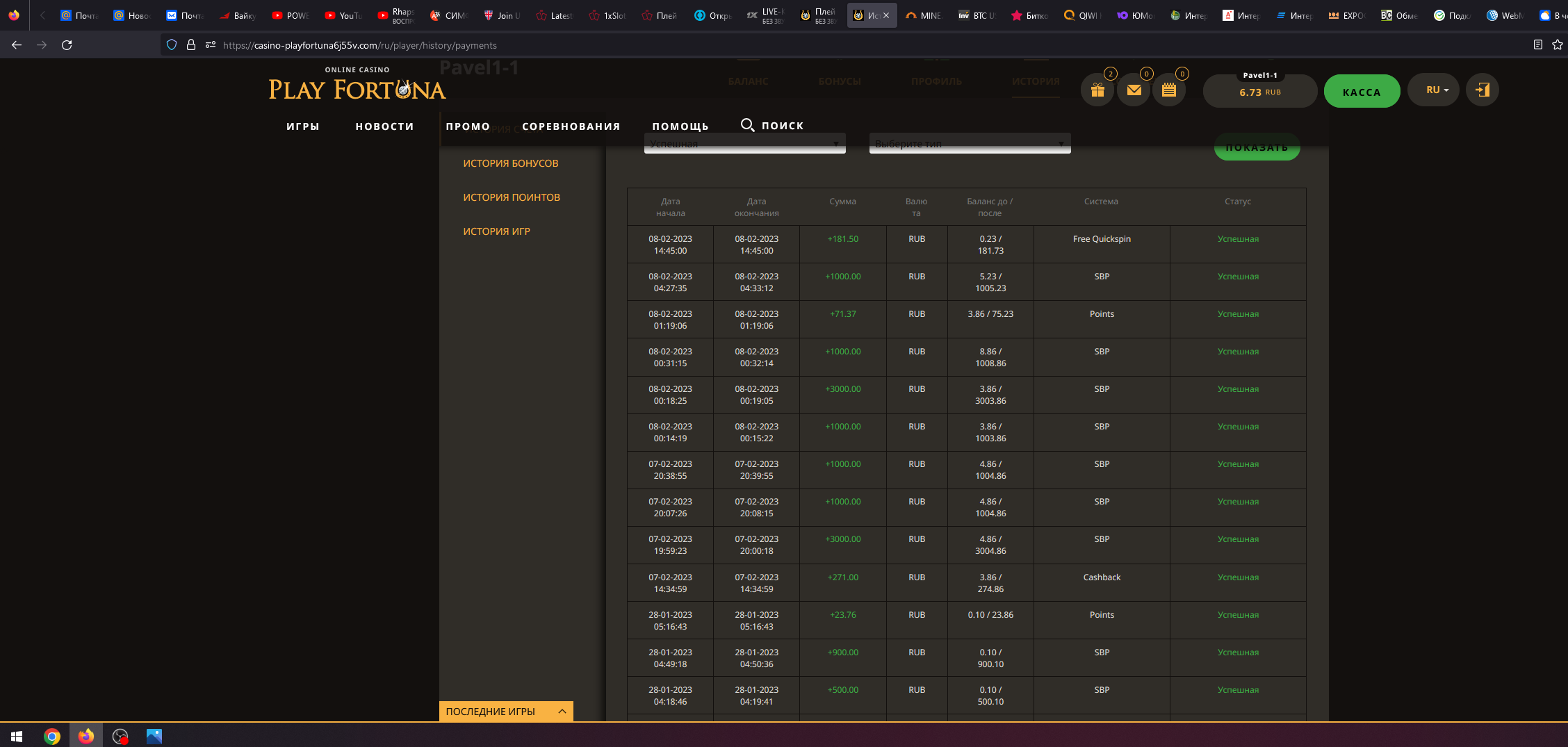Click the logout door icon
The height and width of the screenshot is (747, 1568).
coord(1482,90)
